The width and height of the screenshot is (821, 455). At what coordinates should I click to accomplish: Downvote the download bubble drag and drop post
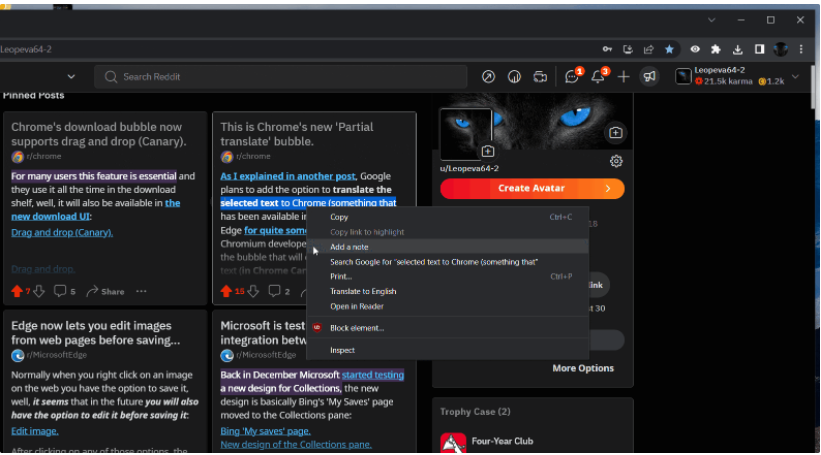(x=39, y=291)
